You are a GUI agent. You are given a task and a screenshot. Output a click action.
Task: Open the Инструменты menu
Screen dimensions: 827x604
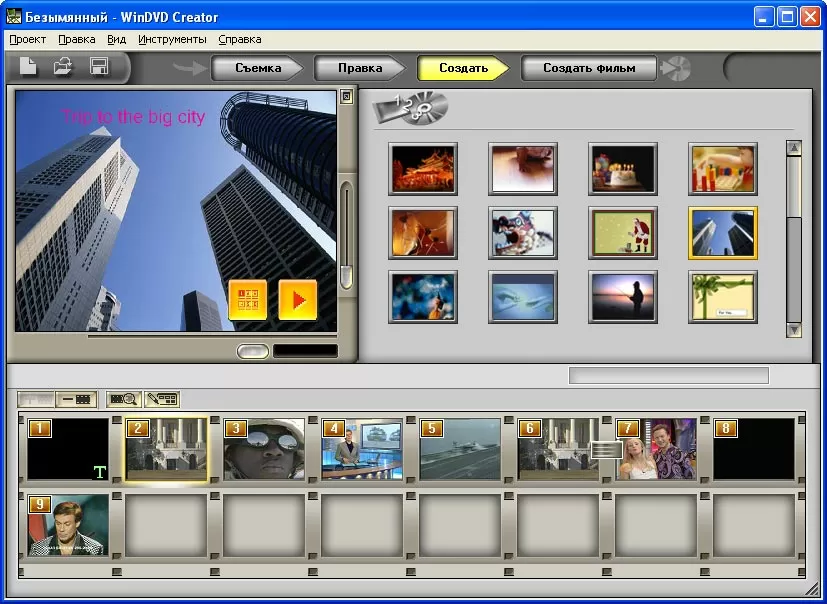pos(172,39)
